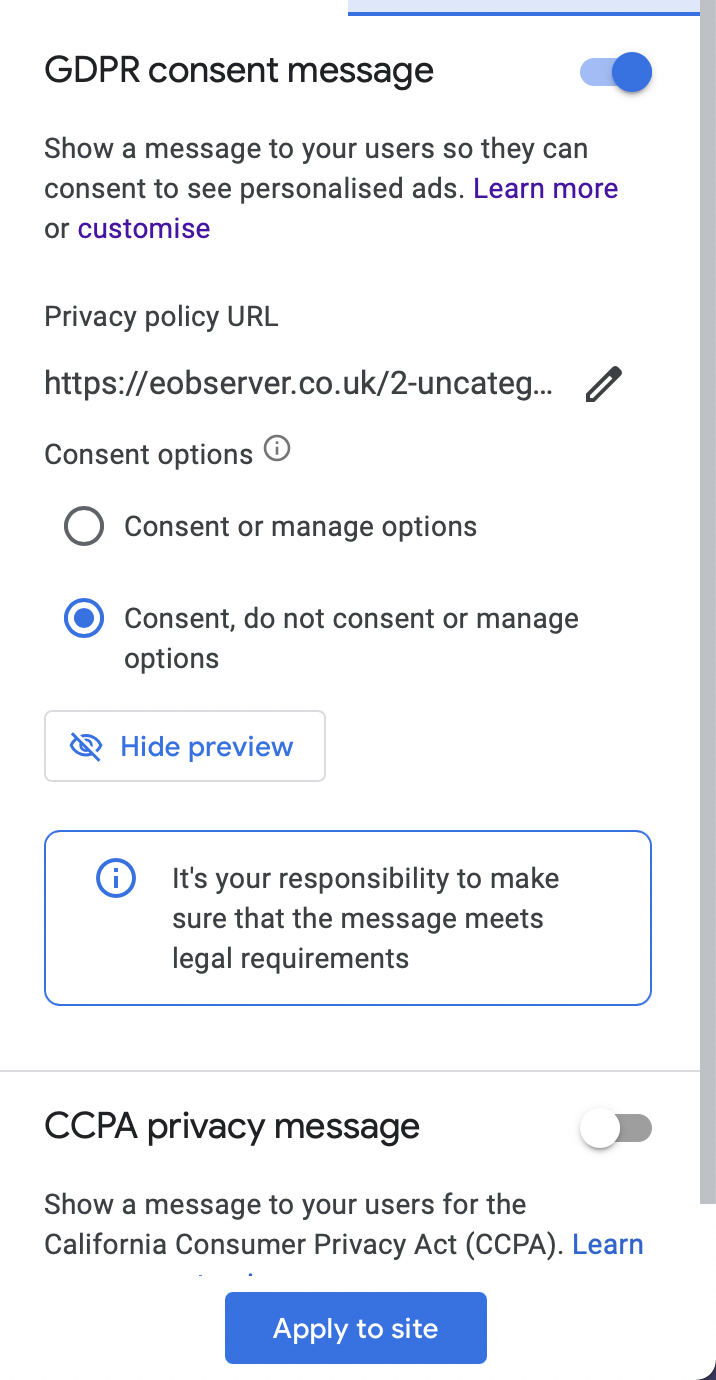
Task: Click the Apply to site button
Action: (x=356, y=1328)
